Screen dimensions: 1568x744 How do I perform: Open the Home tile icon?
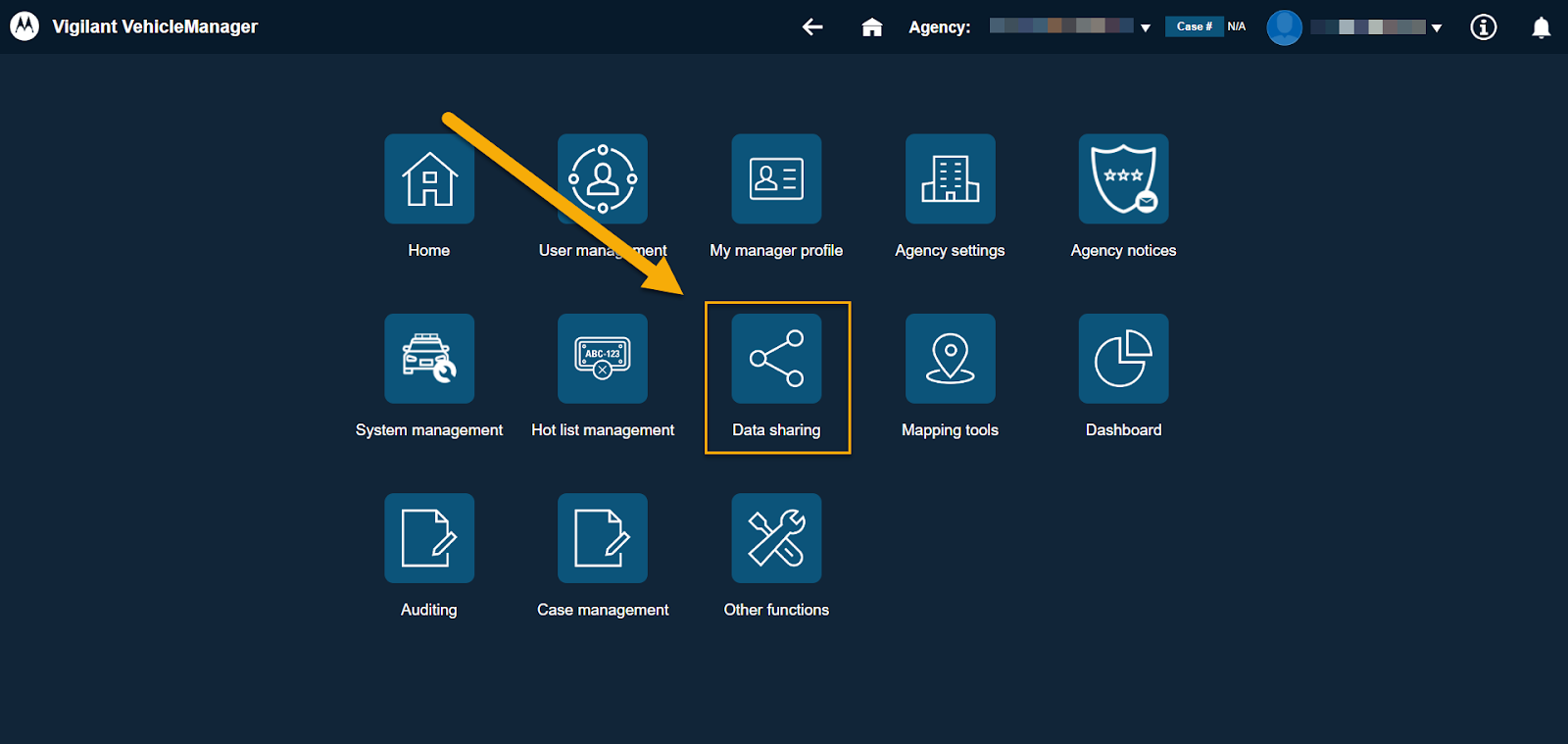pyautogui.click(x=429, y=179)
